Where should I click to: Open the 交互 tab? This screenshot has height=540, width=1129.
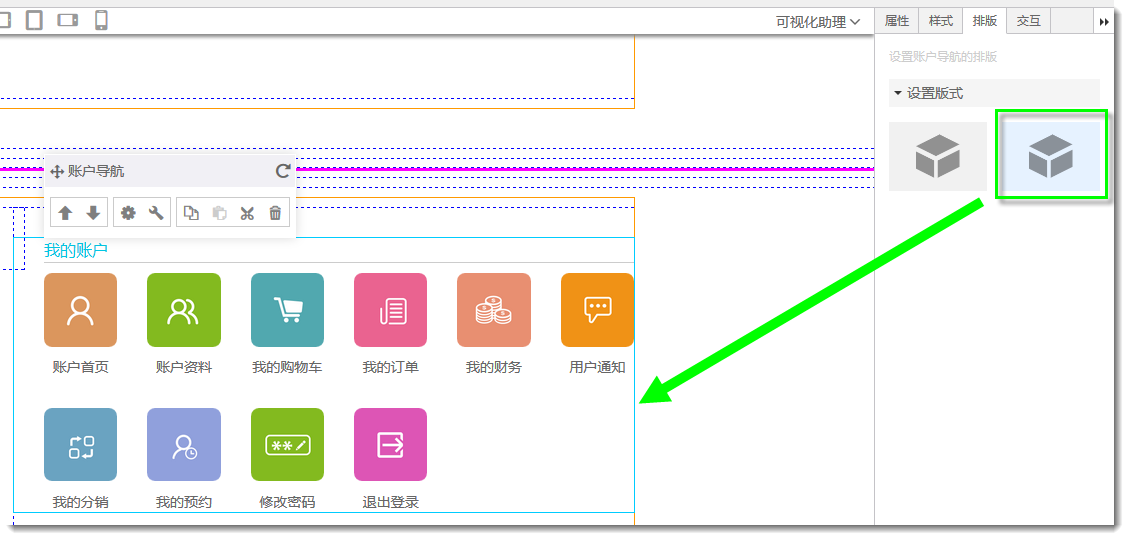coord(1028,21)
